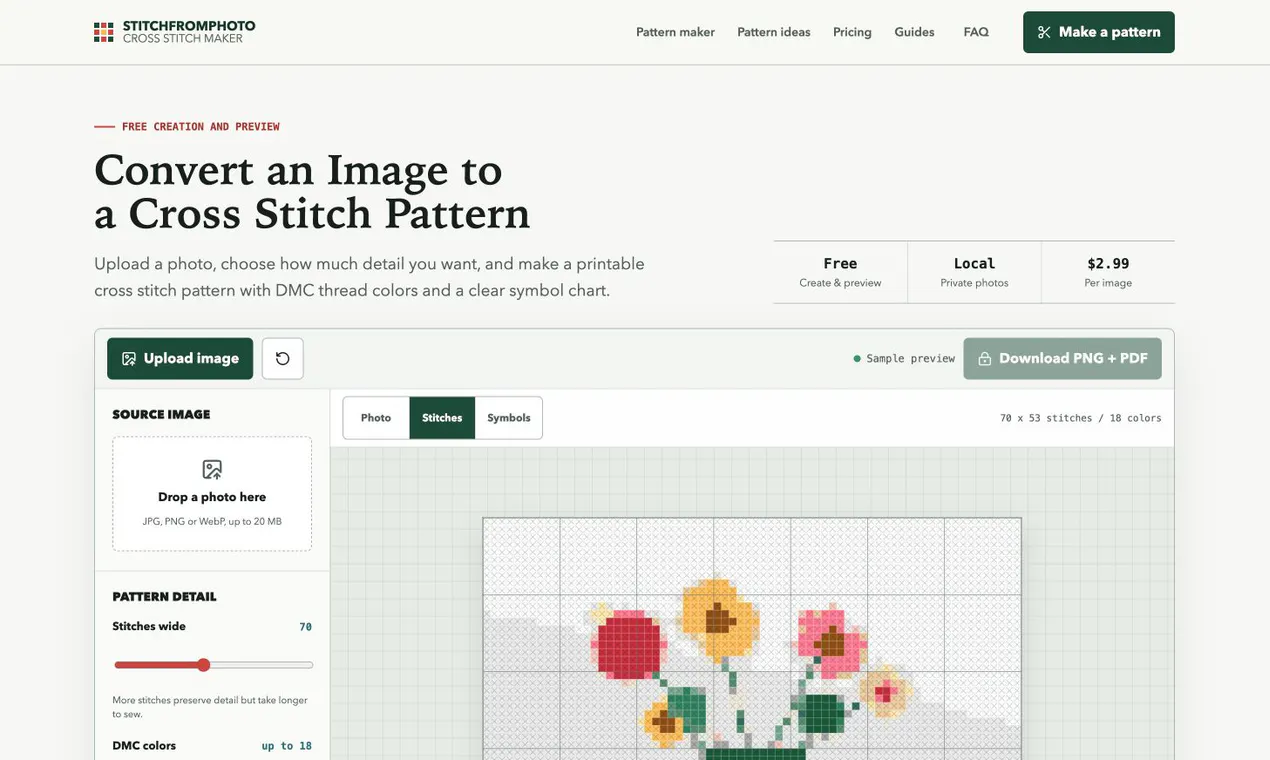Image resolution: width=1270 pixels, height=760 pixels.
Task: Click the '$2.99' Per image stat
Action: pyautogui.click(x=1108, y=272)
